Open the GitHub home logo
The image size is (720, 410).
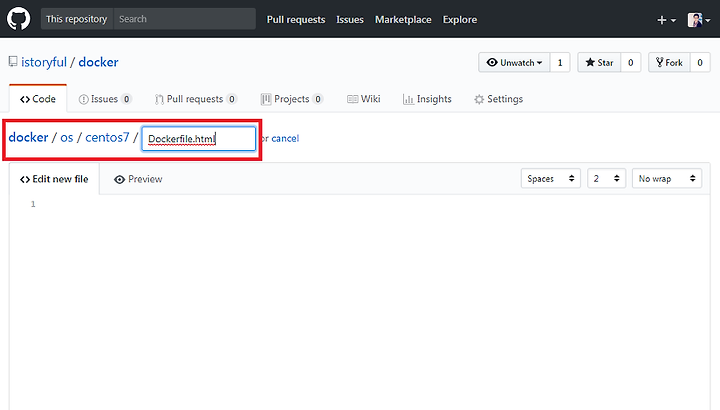pos(18,19)
